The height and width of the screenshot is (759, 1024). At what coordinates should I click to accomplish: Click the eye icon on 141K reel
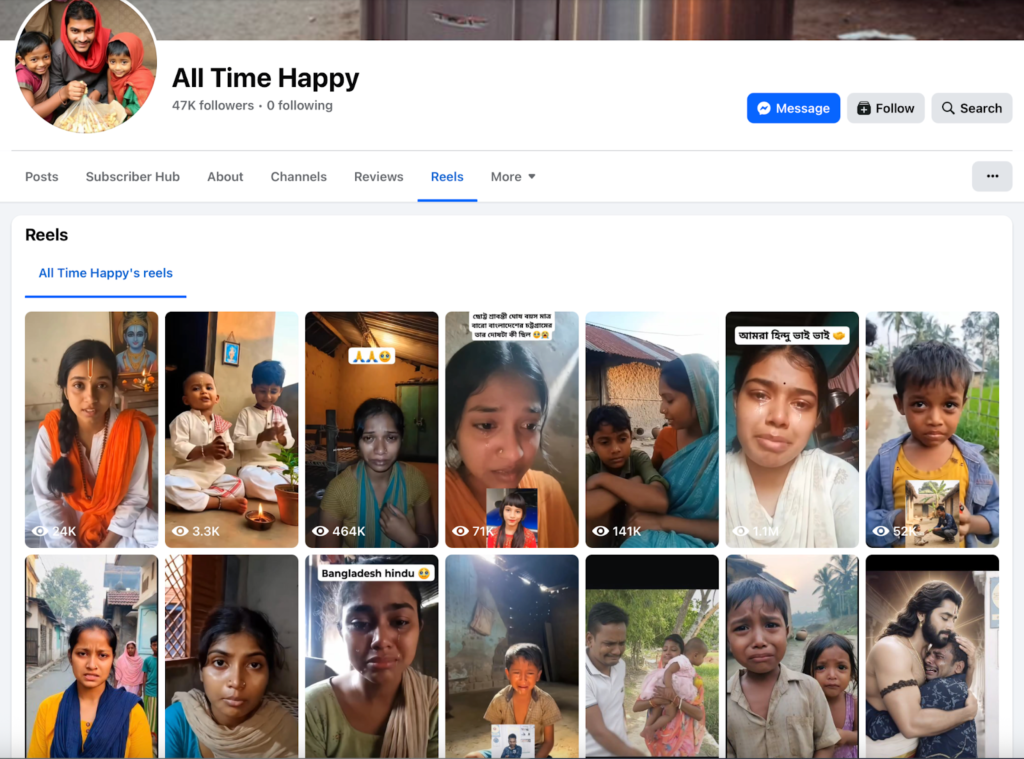pyautogui.click(x=600, y=531)
